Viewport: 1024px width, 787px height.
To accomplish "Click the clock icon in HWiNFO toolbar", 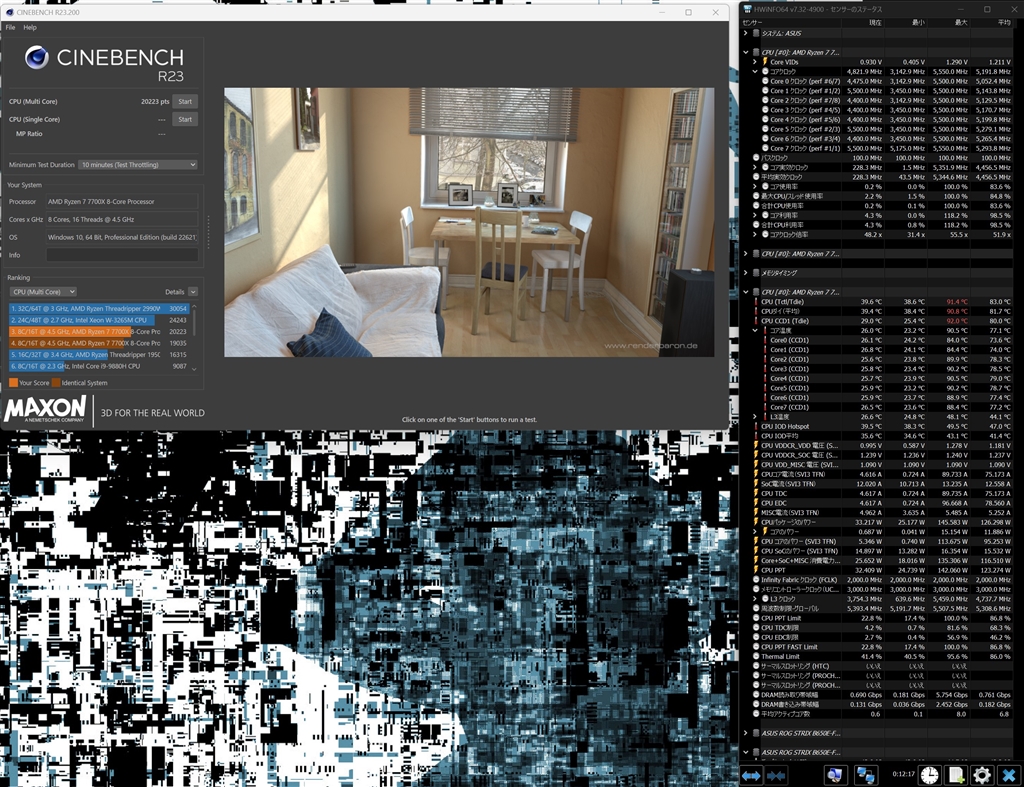I will click(929, 775).
